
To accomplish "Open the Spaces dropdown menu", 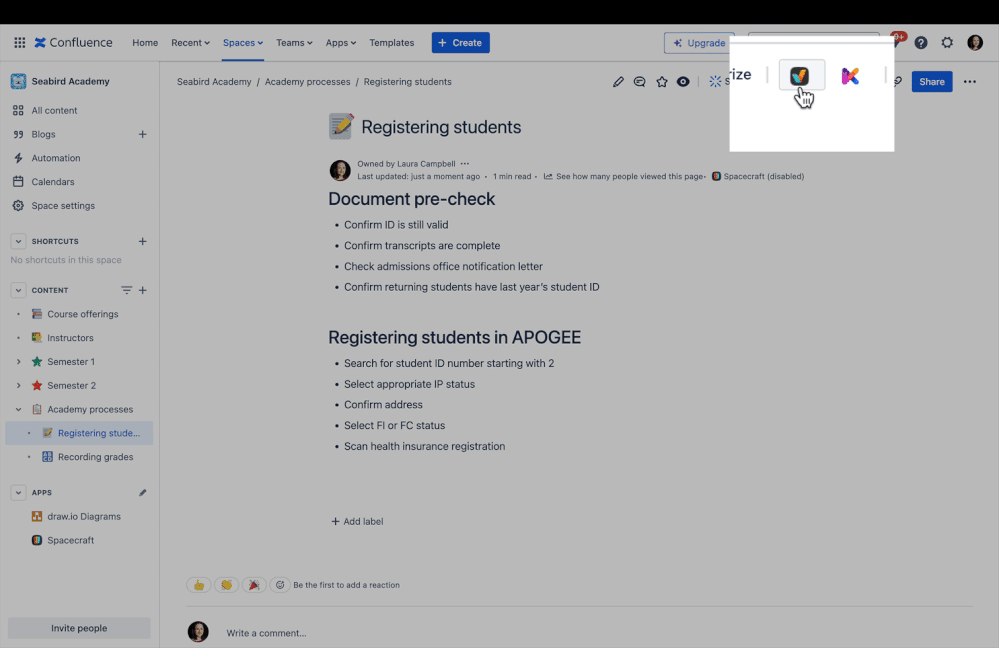I will coord(242,42).
